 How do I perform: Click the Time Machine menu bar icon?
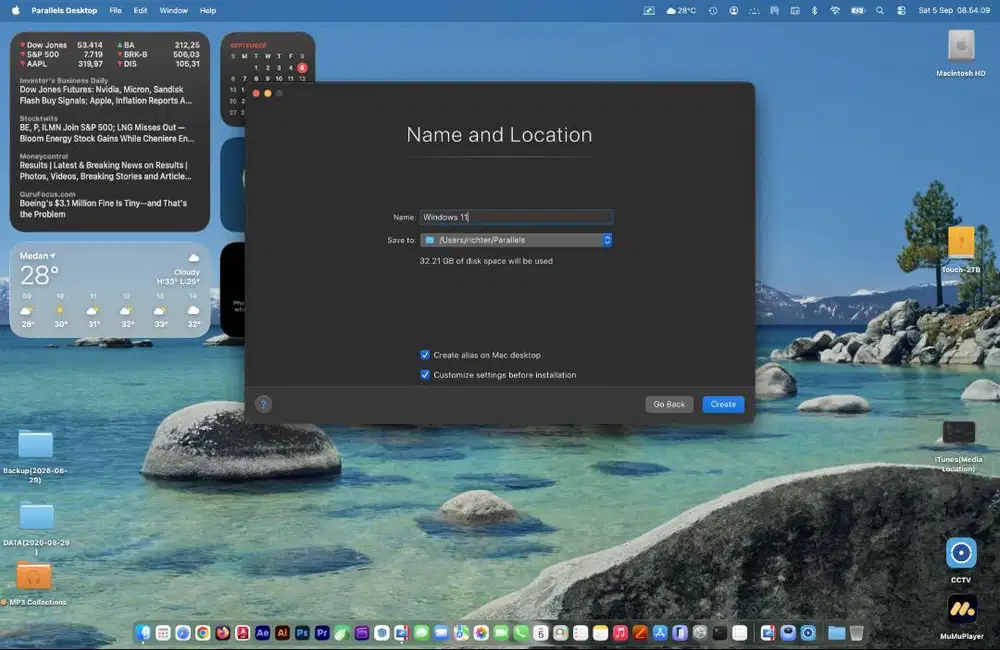pyautogui.click(x=713, y=10)
